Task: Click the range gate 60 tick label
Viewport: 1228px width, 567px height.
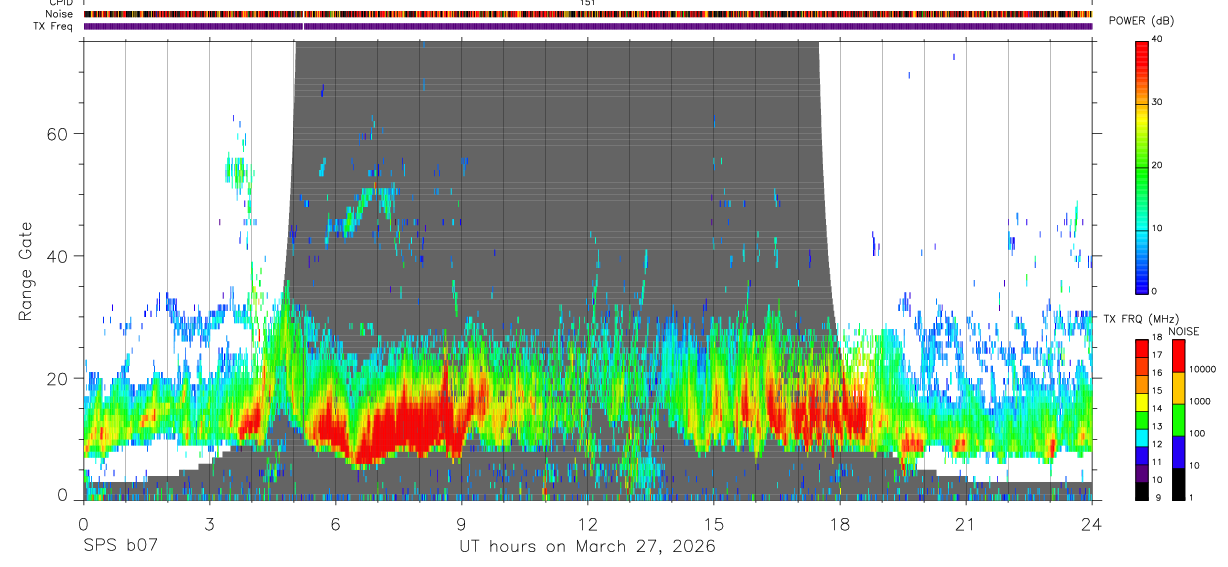Action: click(x=59, y=133)
